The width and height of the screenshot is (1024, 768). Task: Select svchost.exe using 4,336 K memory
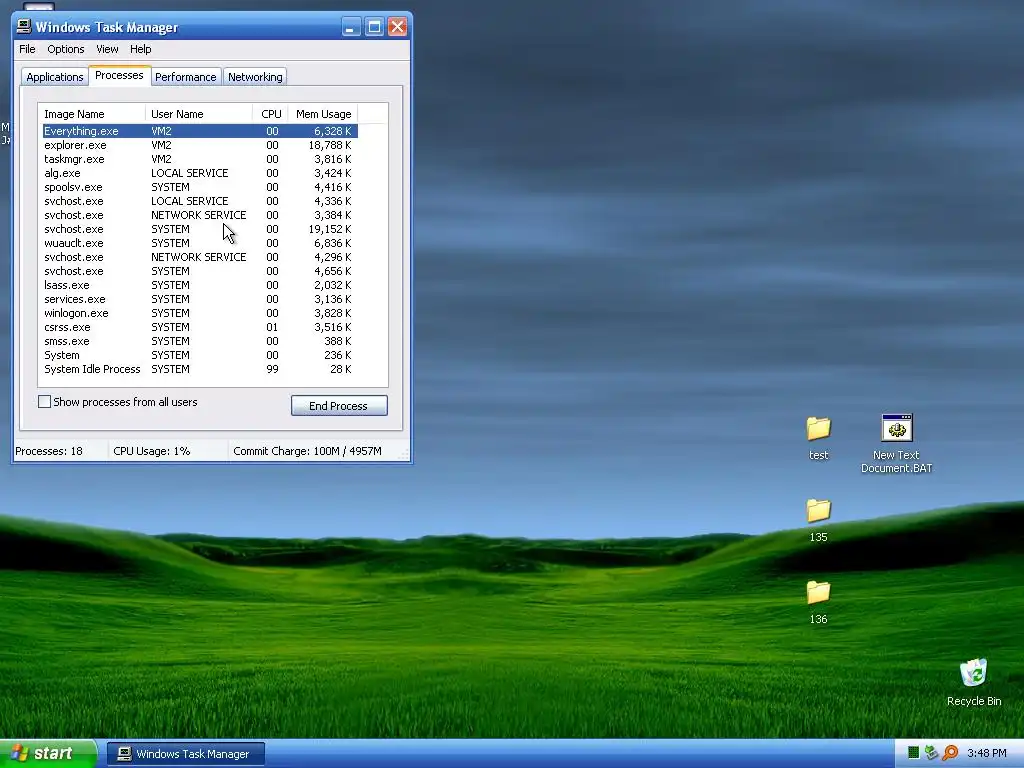200,201
